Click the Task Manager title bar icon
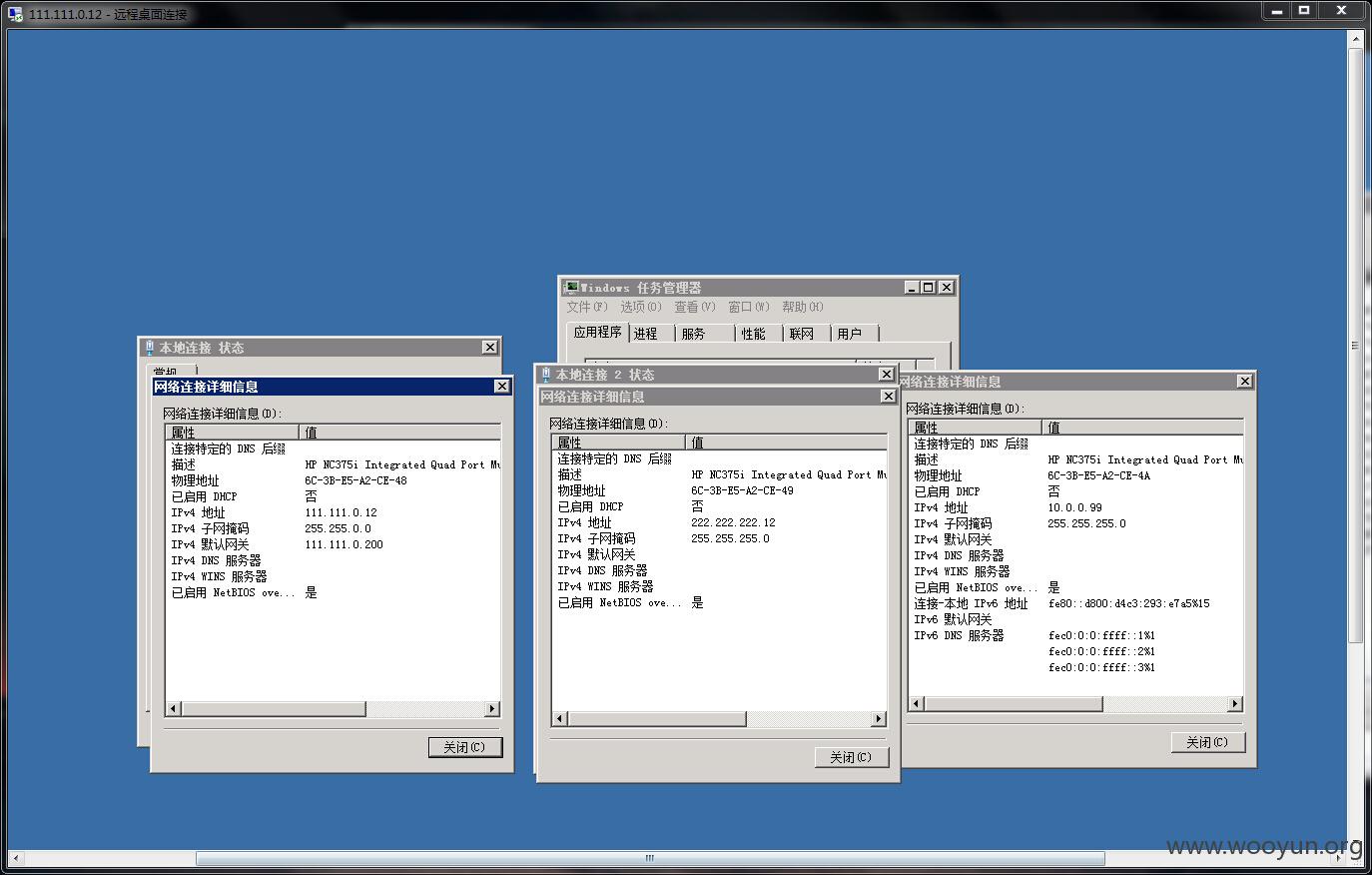The width and height of the screenshot is (1372, 875). (571, 287)
